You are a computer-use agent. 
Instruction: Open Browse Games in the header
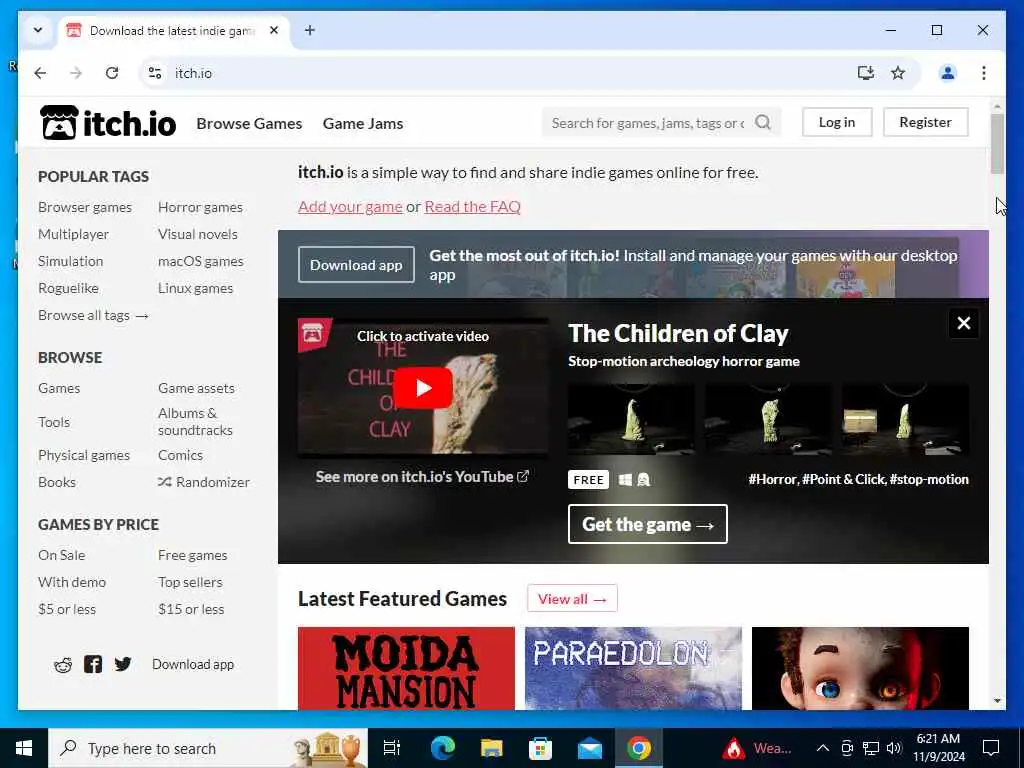point(249,123)
